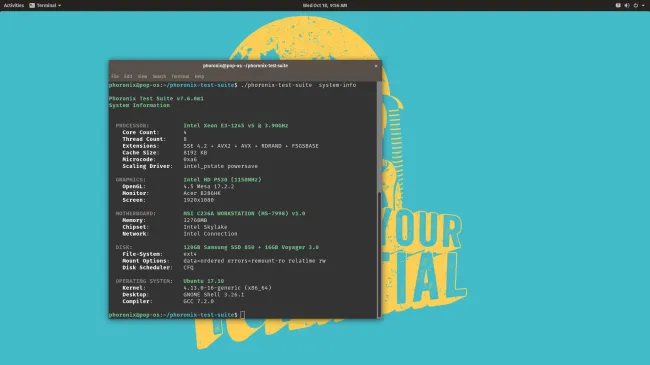
Task: Click the Ubuntu 17.10 operating system line
Action: click(x=204, y=281)
